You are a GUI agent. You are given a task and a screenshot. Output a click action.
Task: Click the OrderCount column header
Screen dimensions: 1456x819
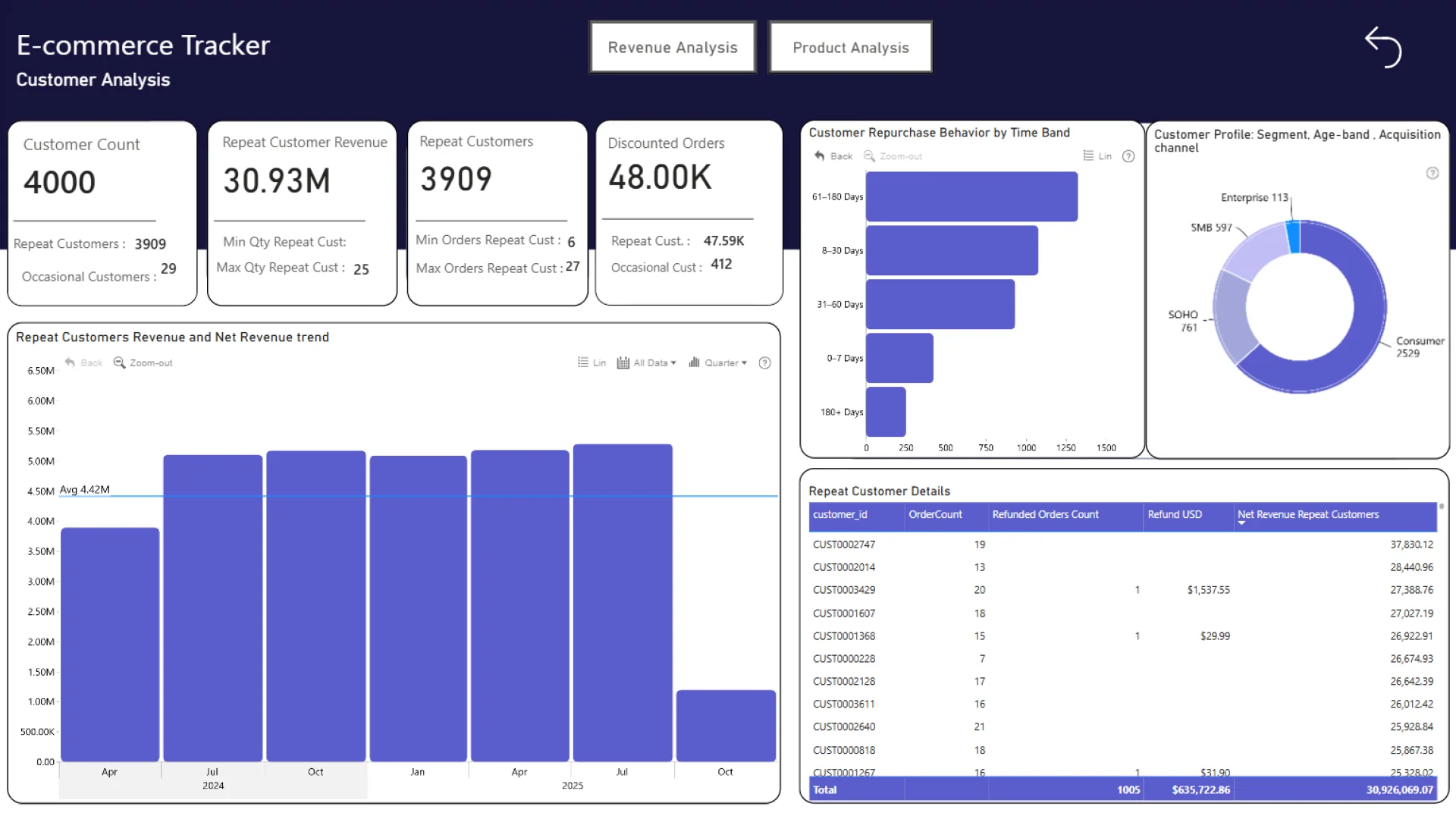point(934,514)
